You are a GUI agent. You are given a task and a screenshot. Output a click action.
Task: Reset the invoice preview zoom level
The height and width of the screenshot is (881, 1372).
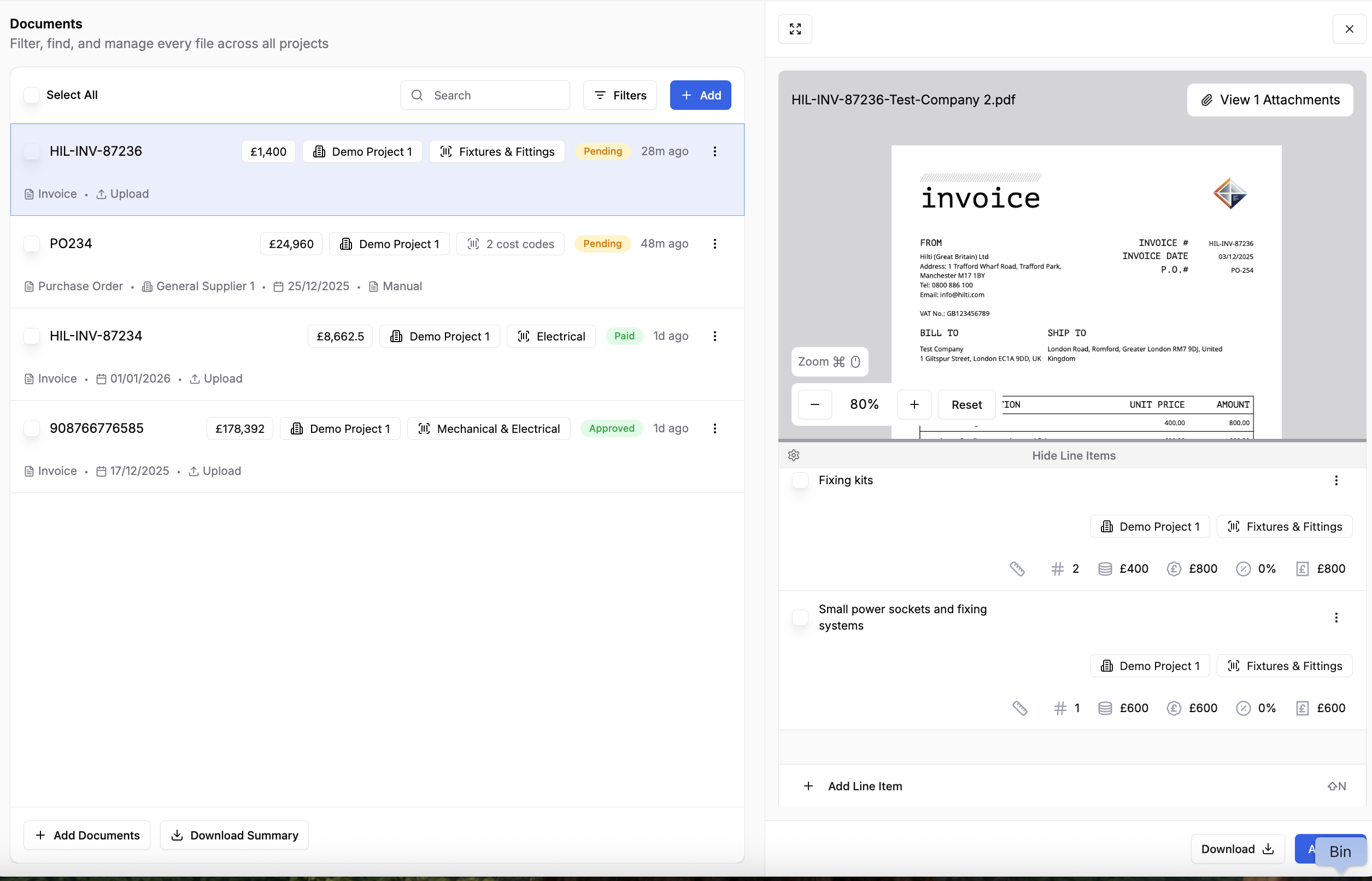coord(966,404)
